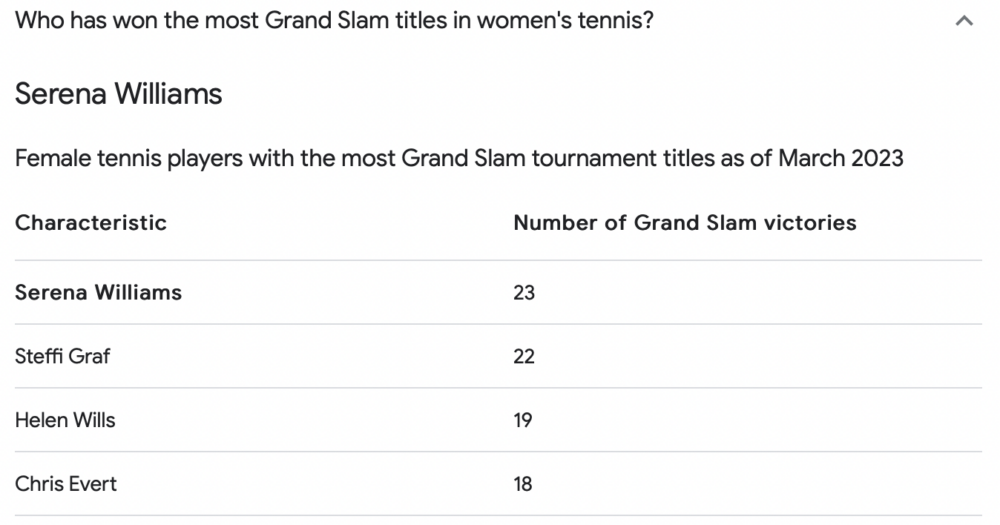Image resolution: width=1000 pixels, height=525 pixels.
Task: Collapse the Grand Slam question with the chevron
Action: (964, 20)
